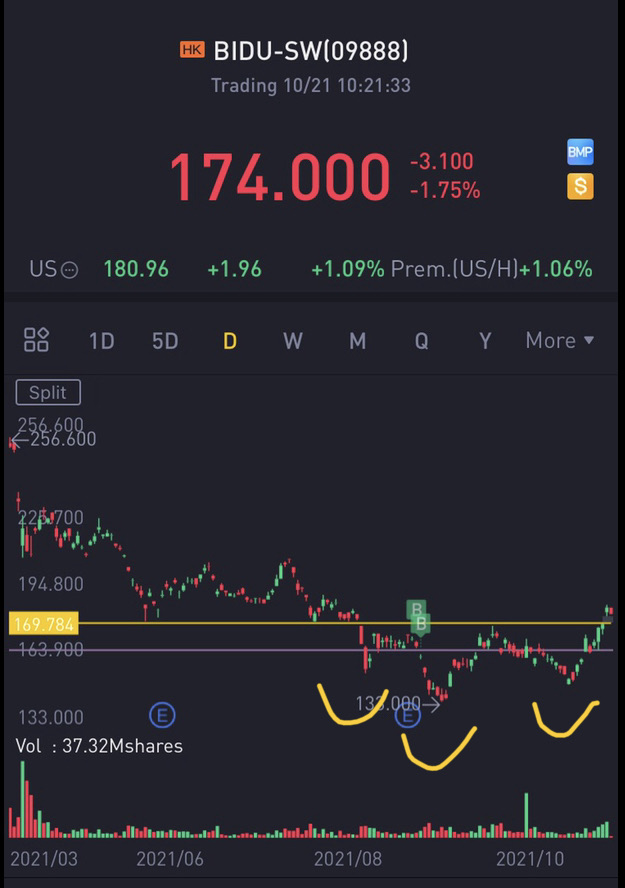Switch to the 5D chart tab
This screenshot has height=888, width=625.
coord(165,341)
